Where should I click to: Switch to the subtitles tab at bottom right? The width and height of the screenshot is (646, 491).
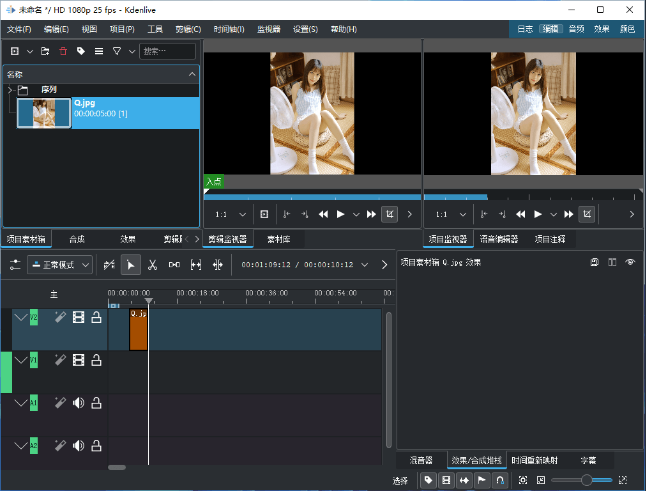(588, 460)
